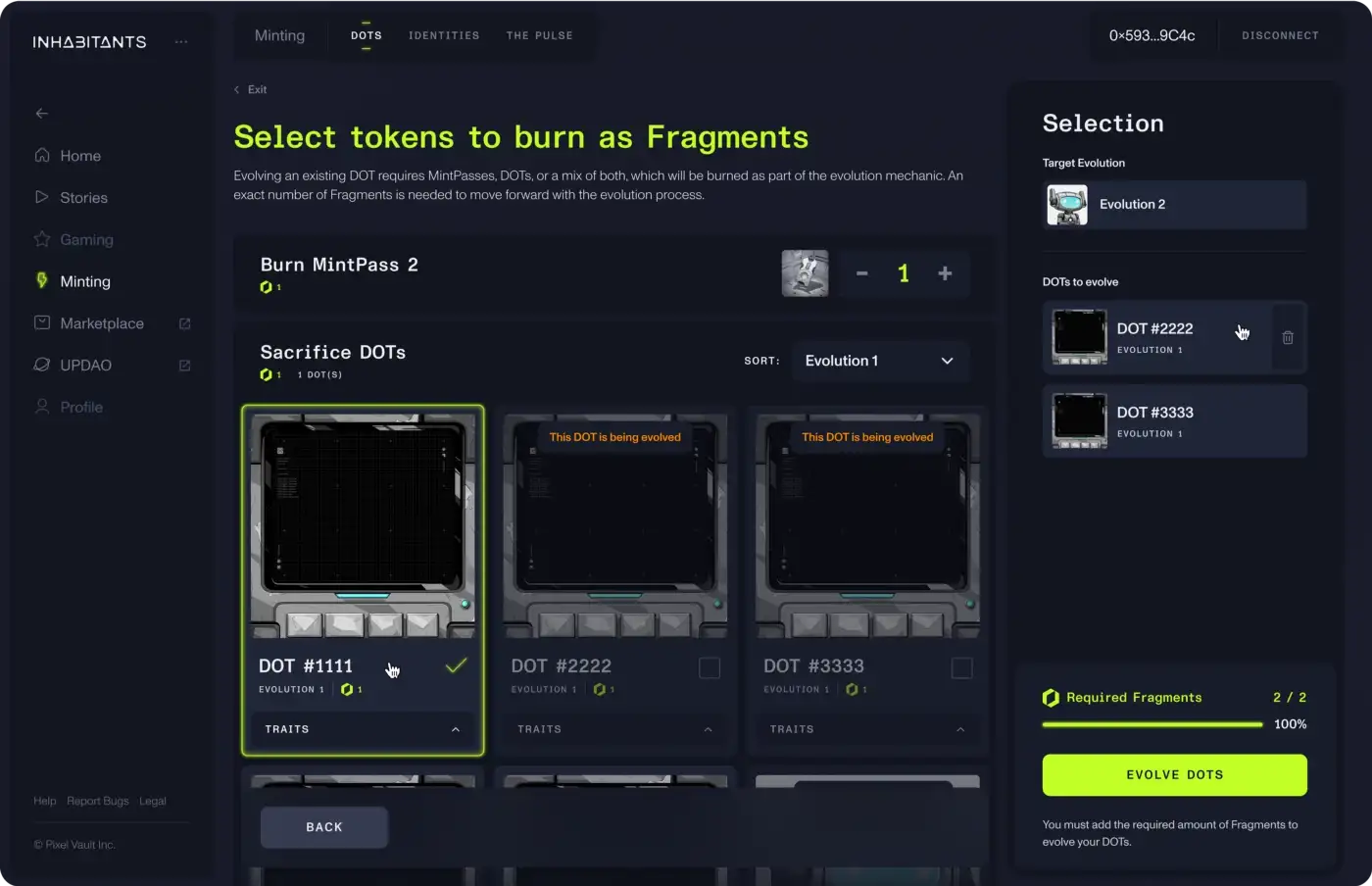Screen dimensions: 1372x886
Task: Click the UPDAO sidebar icon
Action: 42,365
